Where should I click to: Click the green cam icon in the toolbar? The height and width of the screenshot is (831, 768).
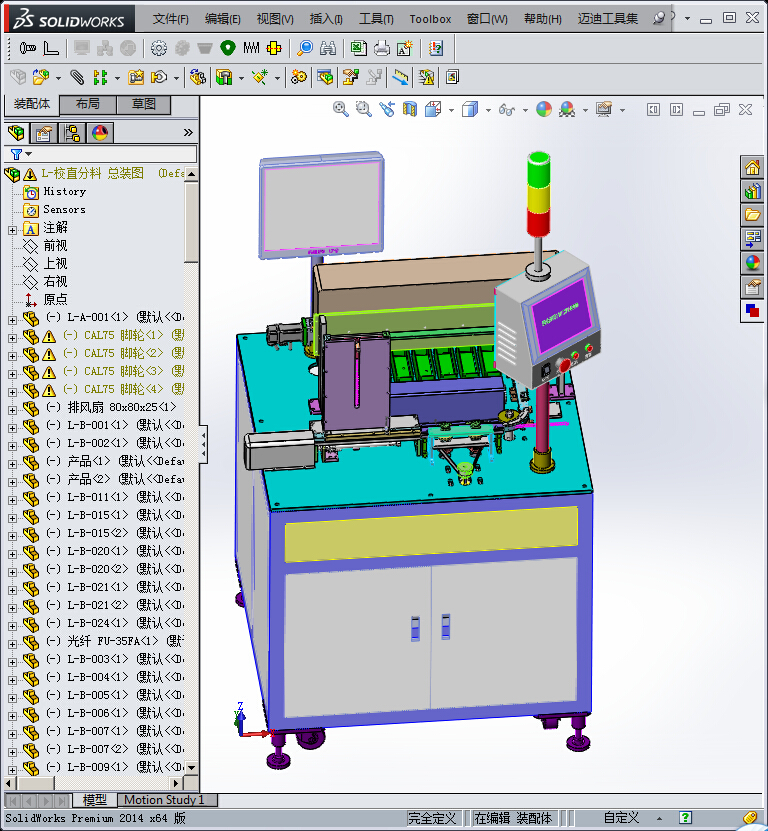(x=228, y=48)
